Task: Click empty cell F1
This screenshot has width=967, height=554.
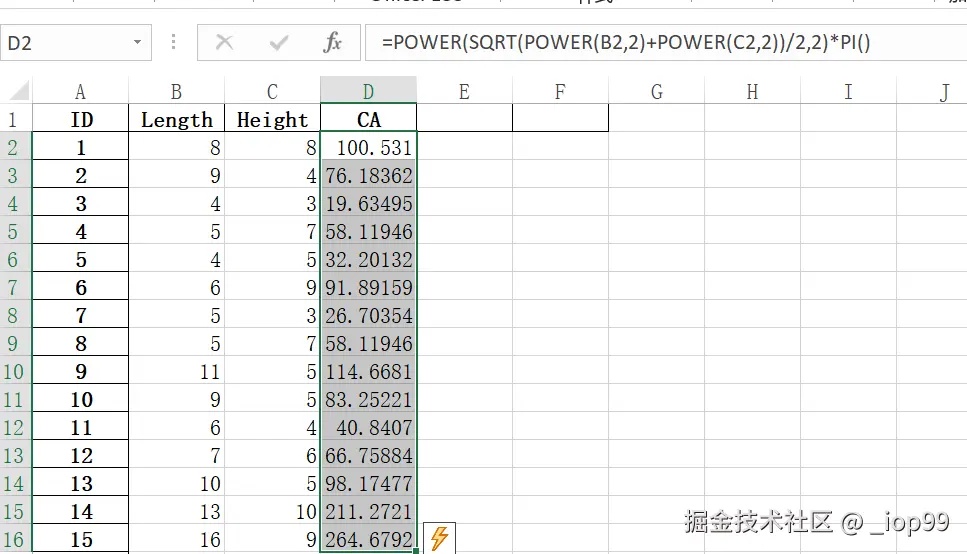Action: 560,118
